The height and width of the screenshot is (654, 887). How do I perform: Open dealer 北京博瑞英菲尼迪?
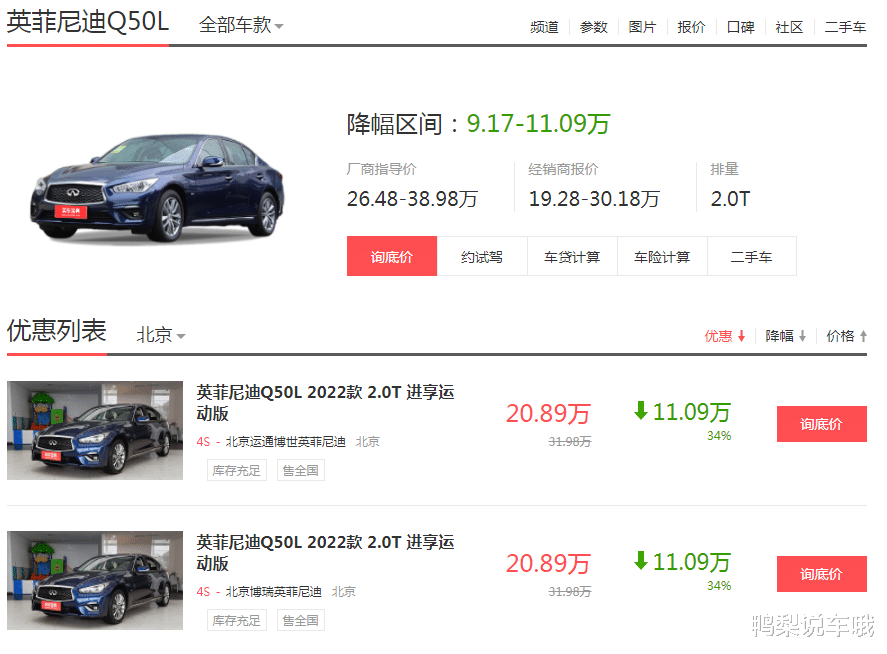click(x=274, y=592)
